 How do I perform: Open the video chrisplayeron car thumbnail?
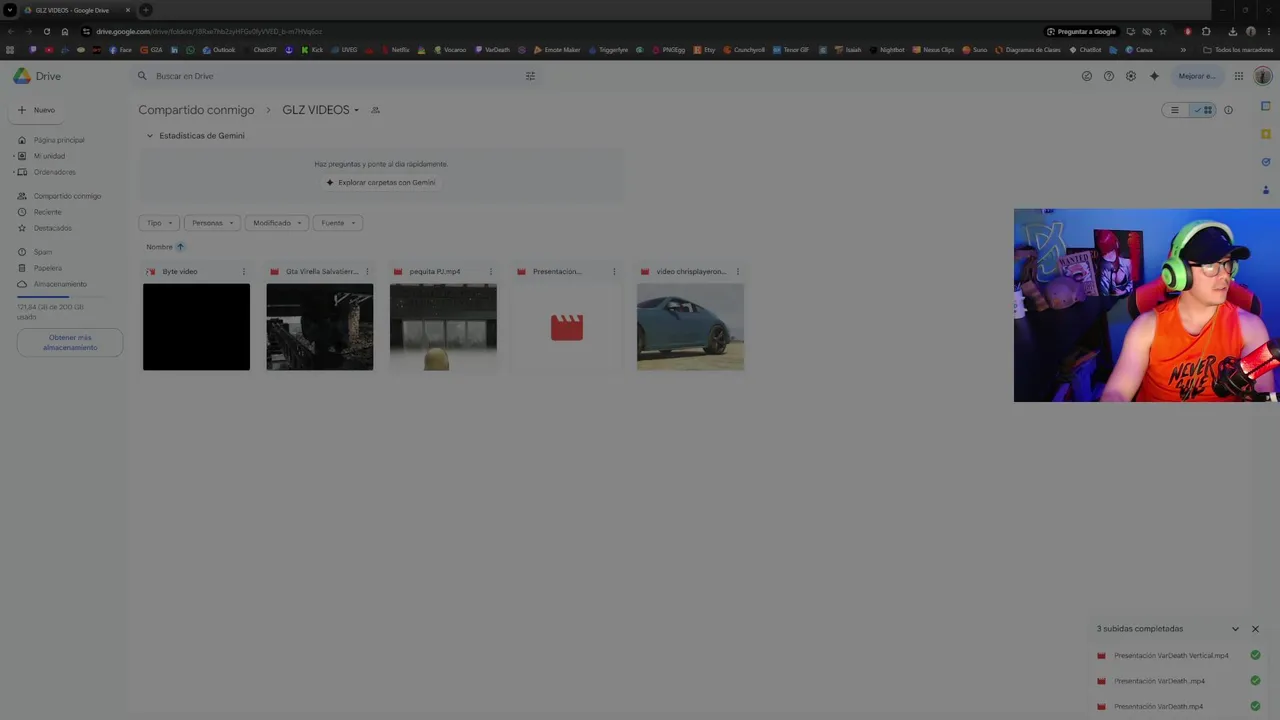(x=690, y=327)
